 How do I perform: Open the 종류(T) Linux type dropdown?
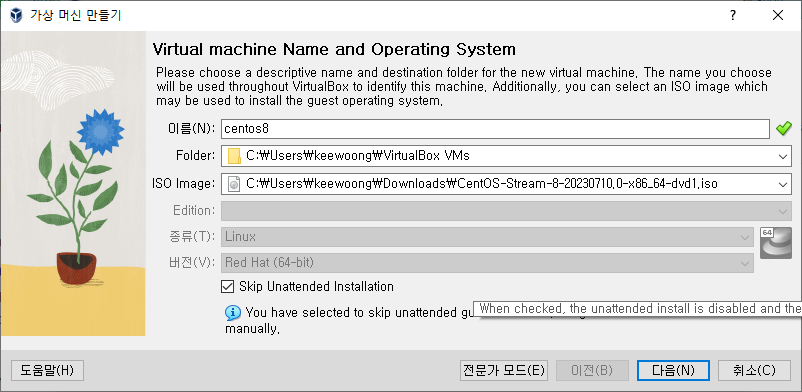[487, 237]
